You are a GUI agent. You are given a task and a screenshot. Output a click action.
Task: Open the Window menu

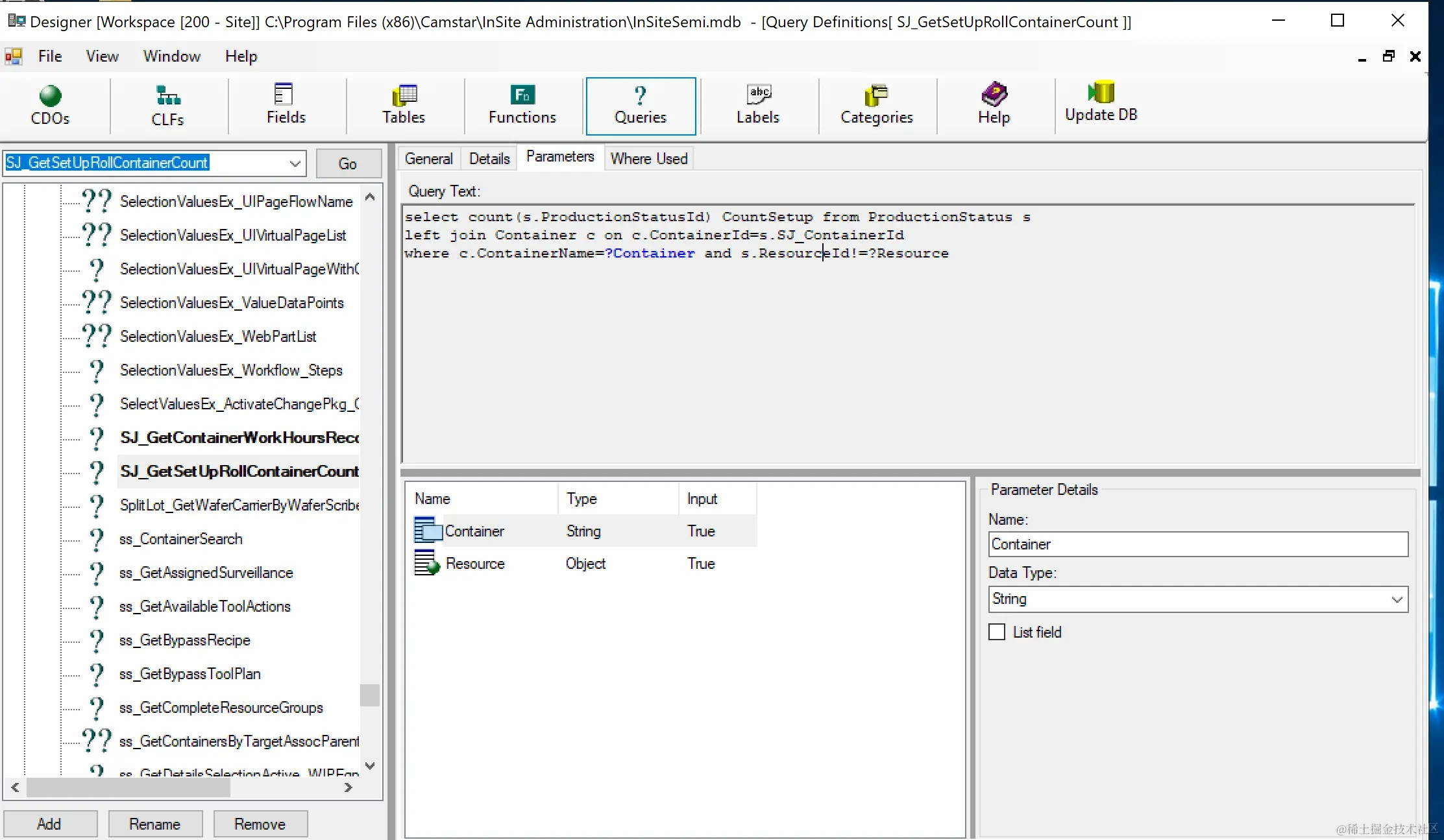tap(171, 56)
